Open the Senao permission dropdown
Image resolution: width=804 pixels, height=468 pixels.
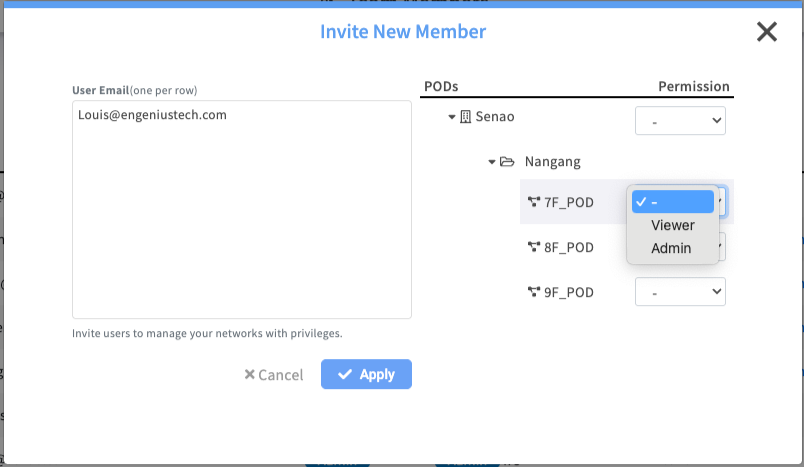pyautogui.click(x=680, y=121)
